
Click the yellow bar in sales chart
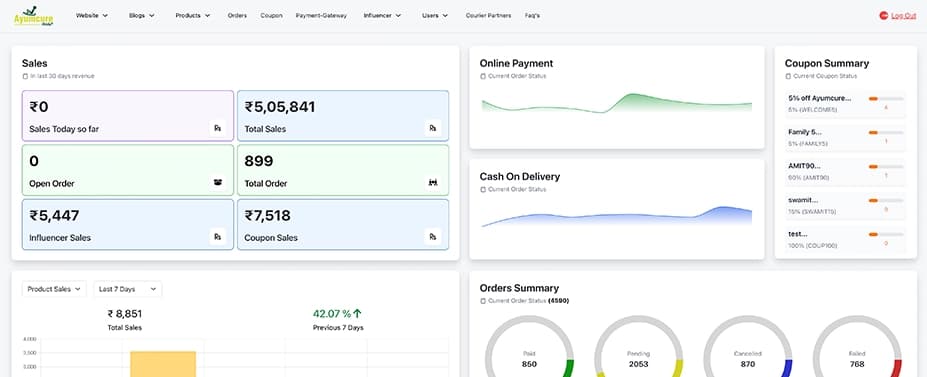pos(163,364)
